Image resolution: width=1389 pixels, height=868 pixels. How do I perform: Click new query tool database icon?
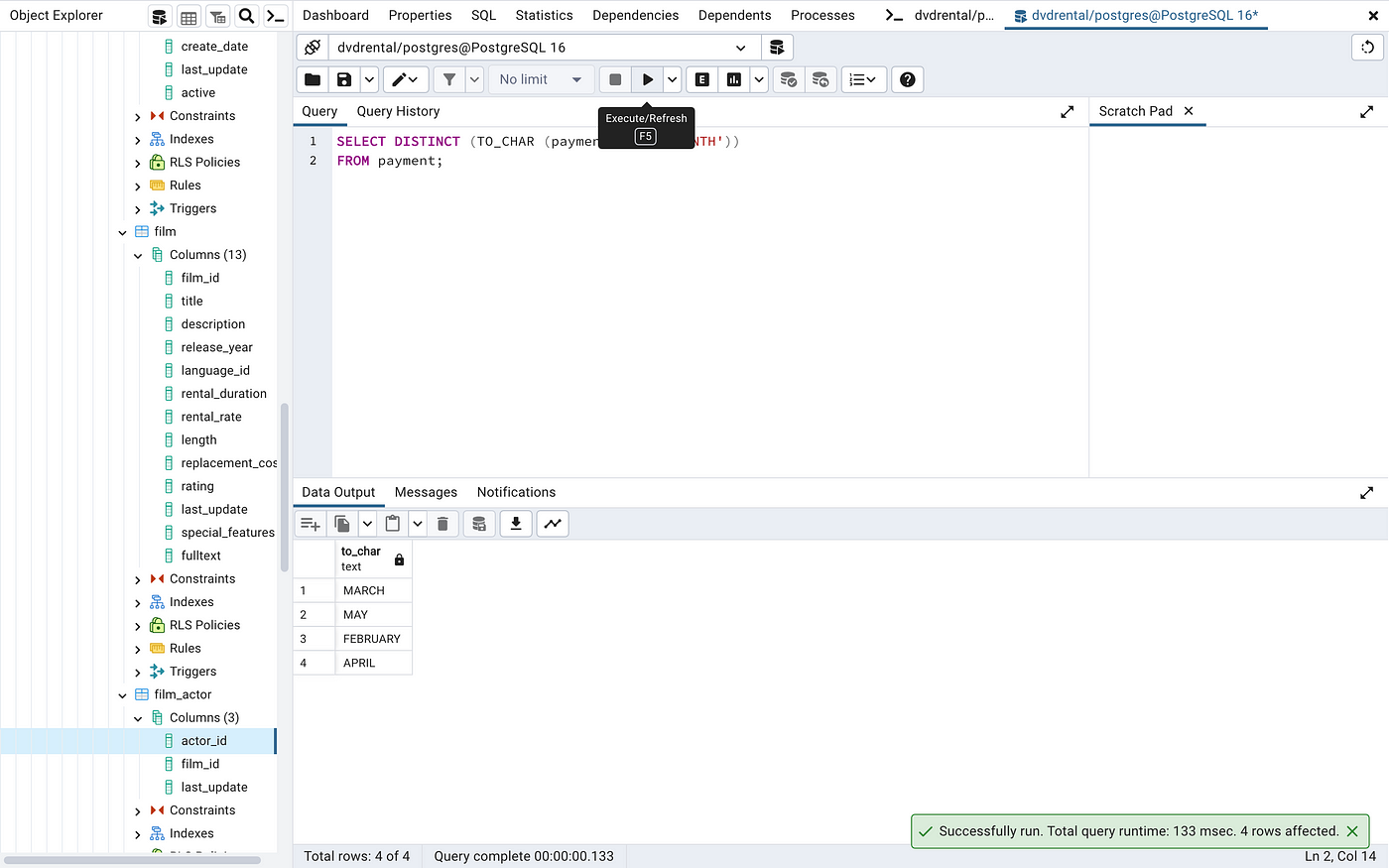tap(777, 48)
